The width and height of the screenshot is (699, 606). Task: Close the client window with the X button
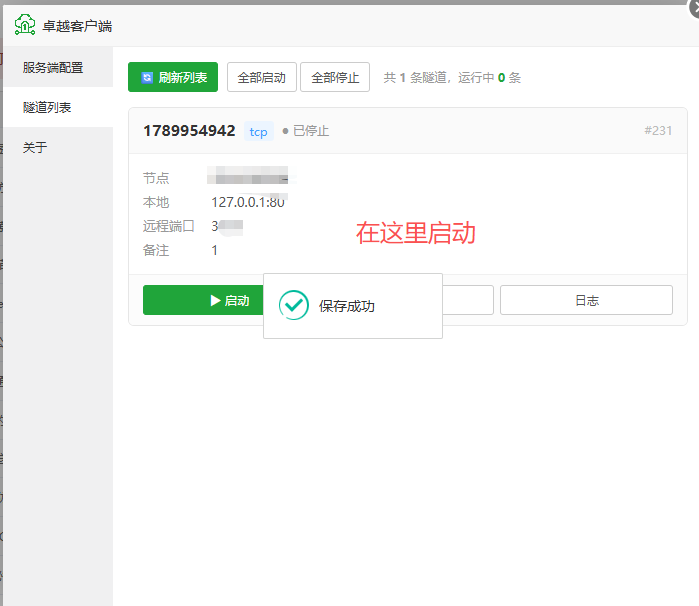(x=695, y=8)
